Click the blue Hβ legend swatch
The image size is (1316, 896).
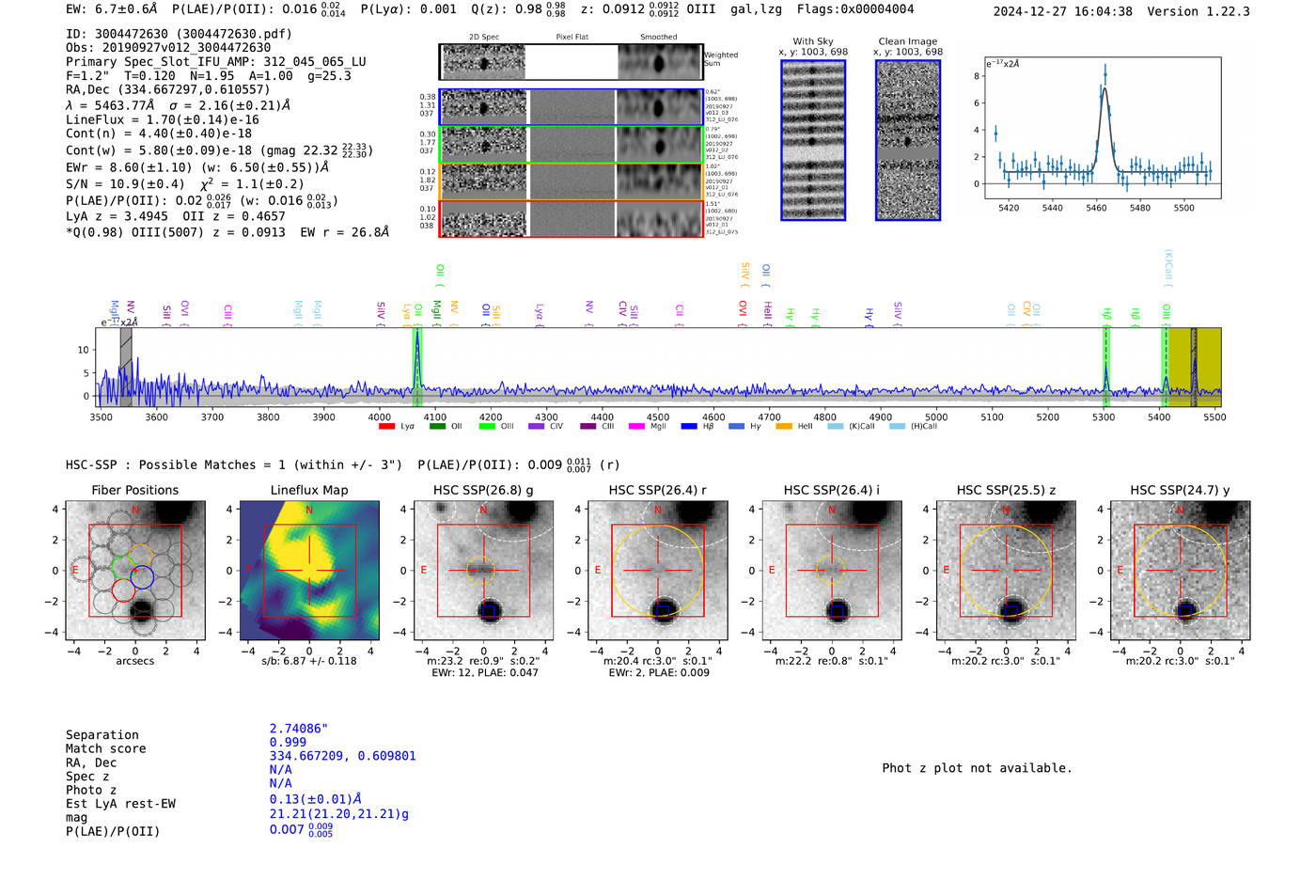[x=689, y=427]
